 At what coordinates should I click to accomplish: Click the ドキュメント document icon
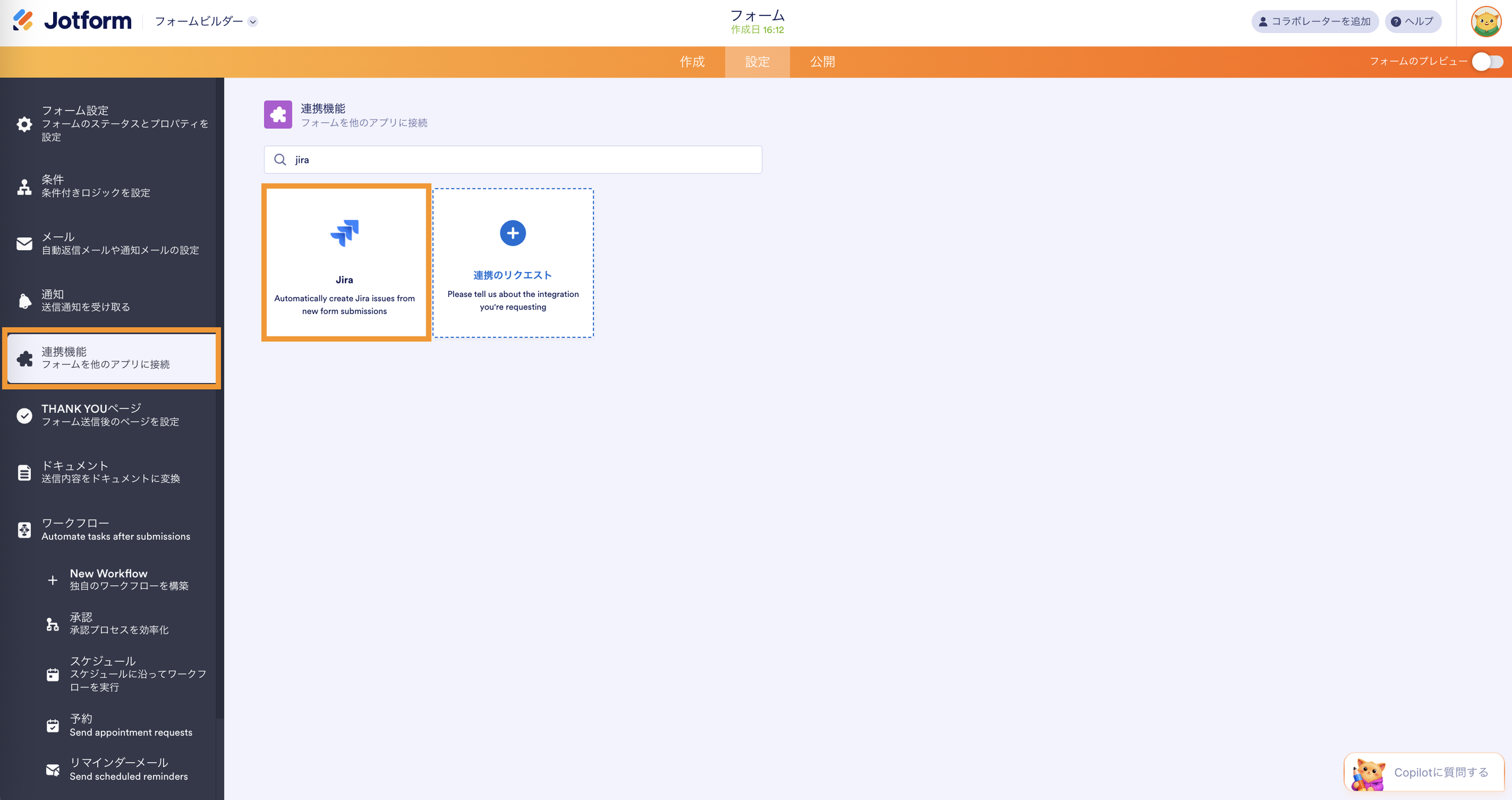24,472
